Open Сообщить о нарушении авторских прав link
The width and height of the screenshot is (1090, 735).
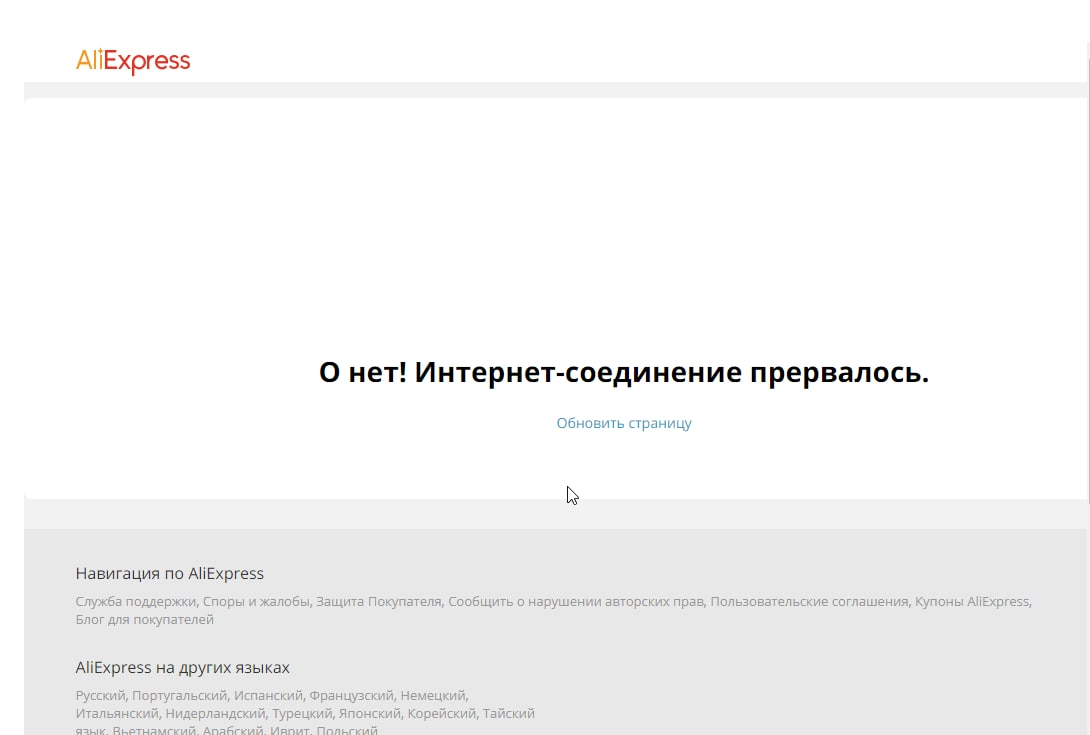tap(576, 601)
